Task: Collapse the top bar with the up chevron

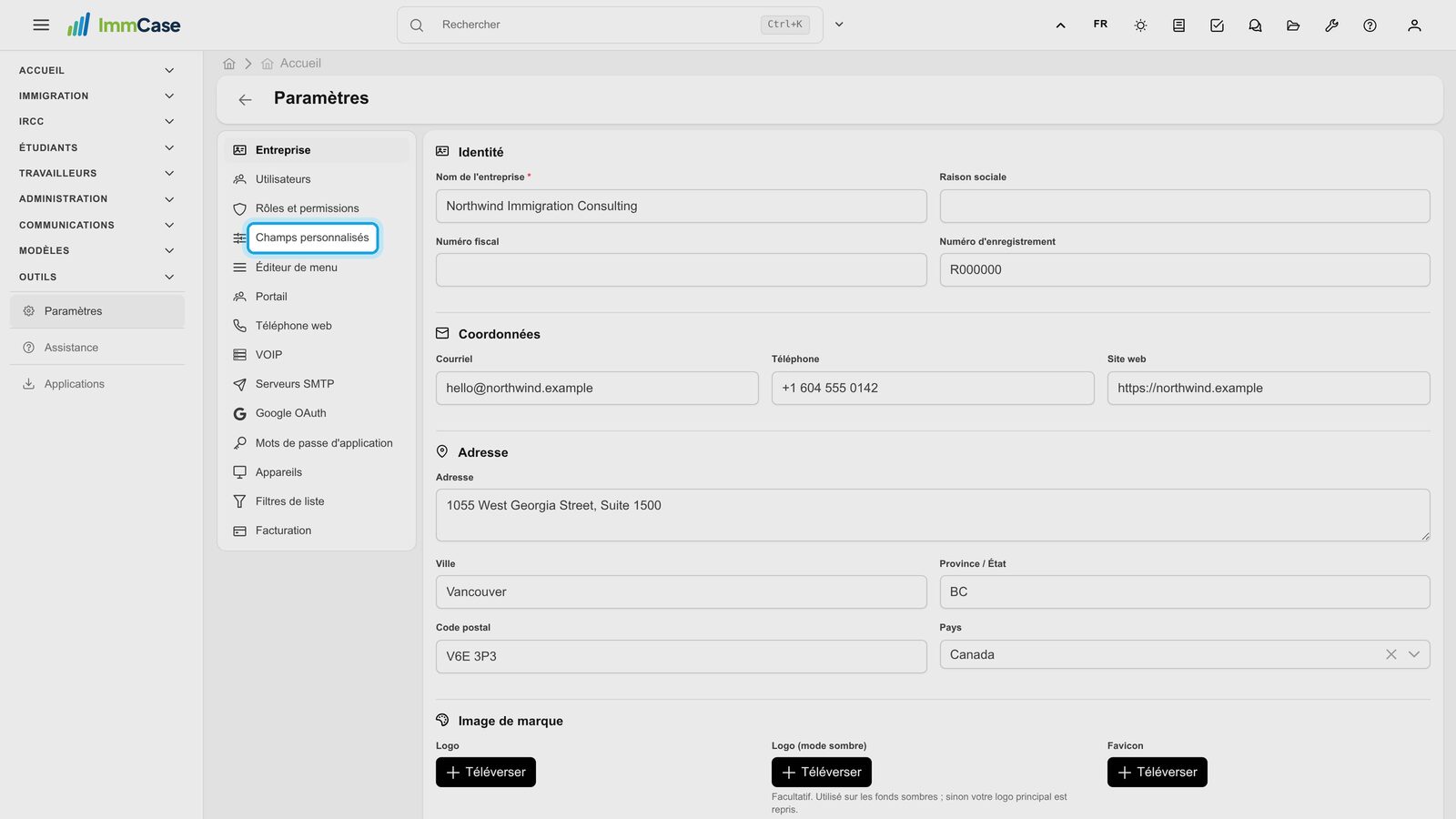Action: 1060,25
